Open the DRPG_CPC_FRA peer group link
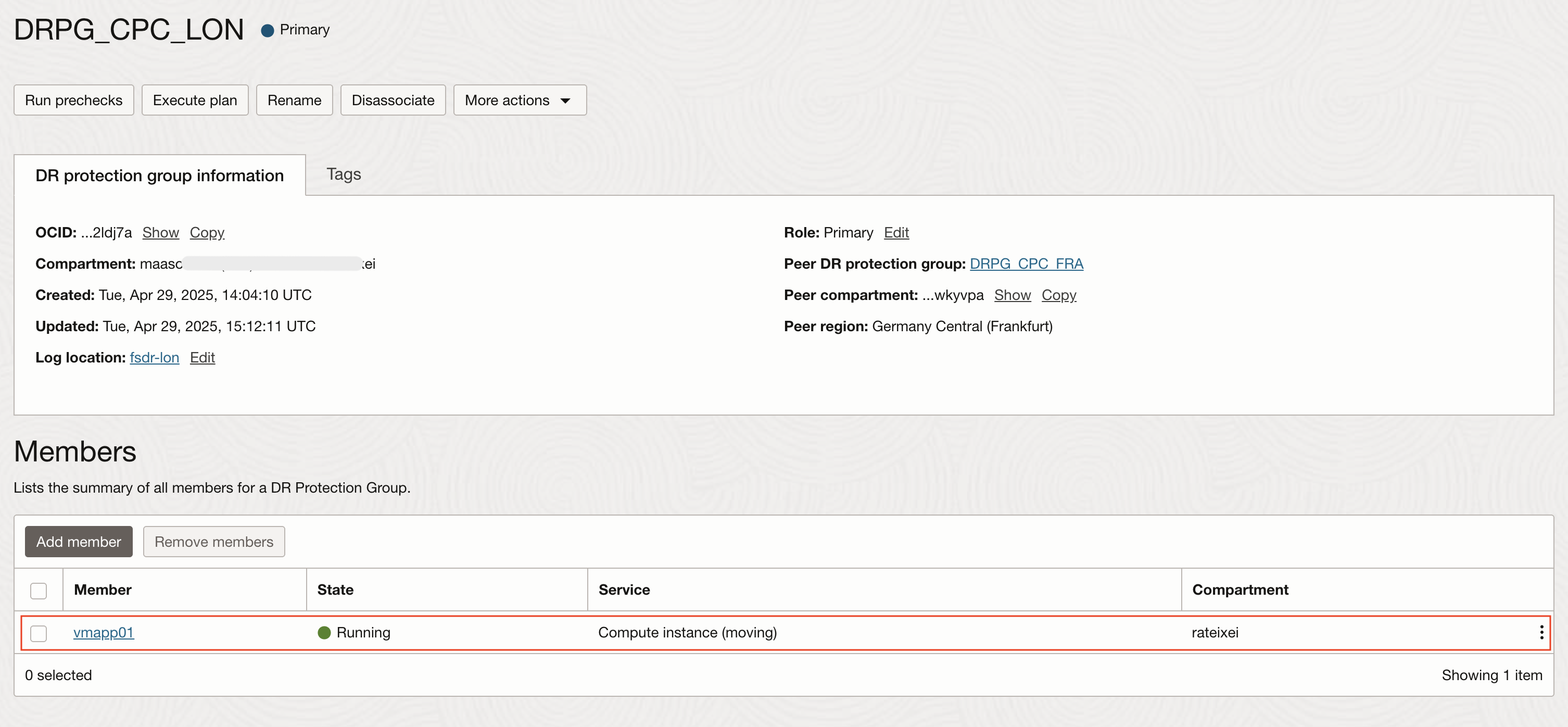This screenshot has height=727, width=1568. pyautogui.click(x=1026, y=264)
